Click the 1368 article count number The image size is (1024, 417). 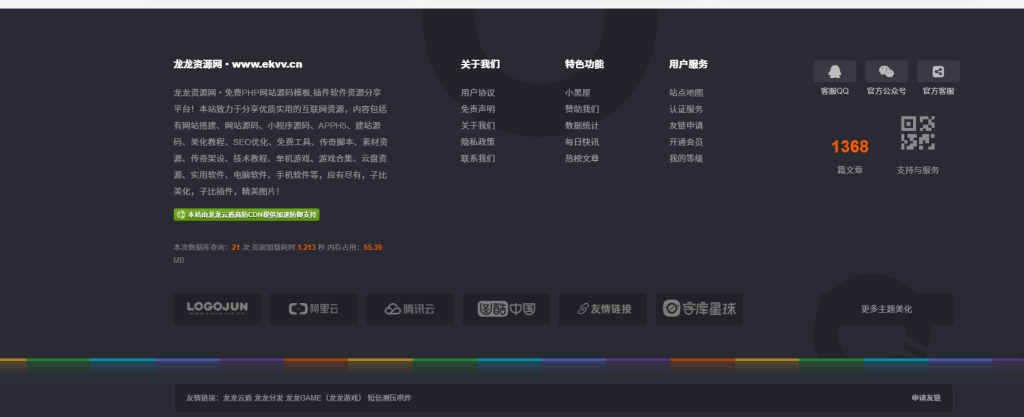(x=850, y=146)
